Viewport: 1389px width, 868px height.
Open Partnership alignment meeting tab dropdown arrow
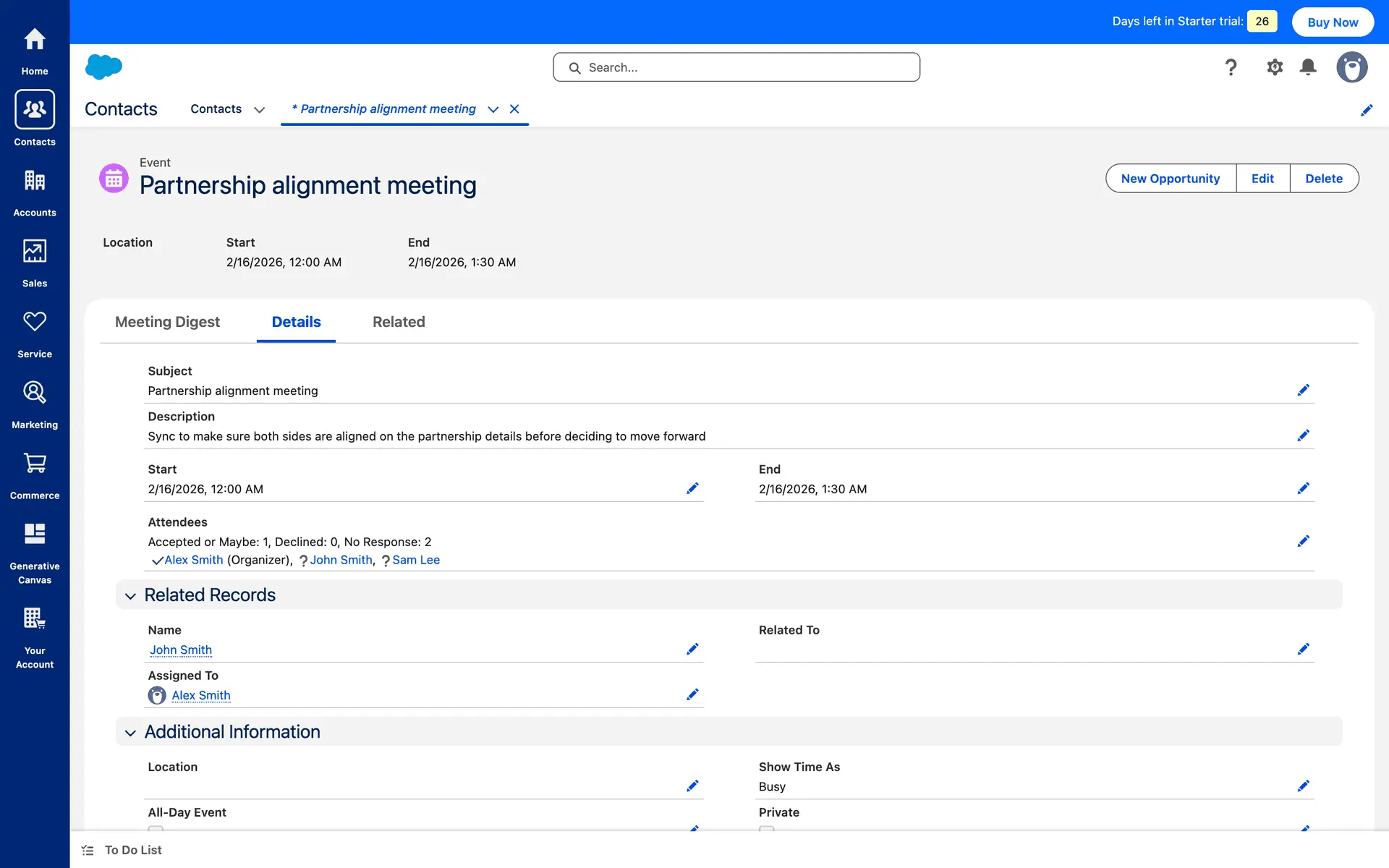[x=493, y=109]
